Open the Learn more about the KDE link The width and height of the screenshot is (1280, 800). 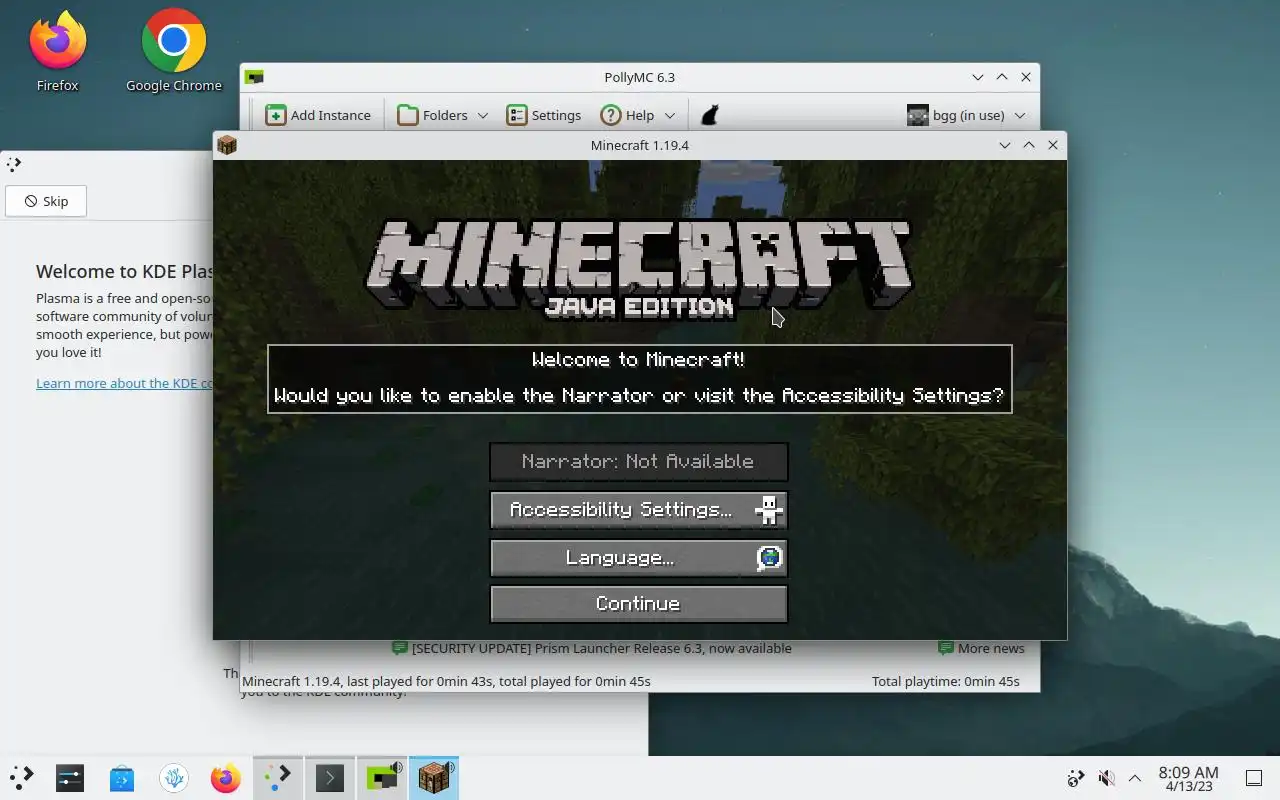[x=124, y=383]
